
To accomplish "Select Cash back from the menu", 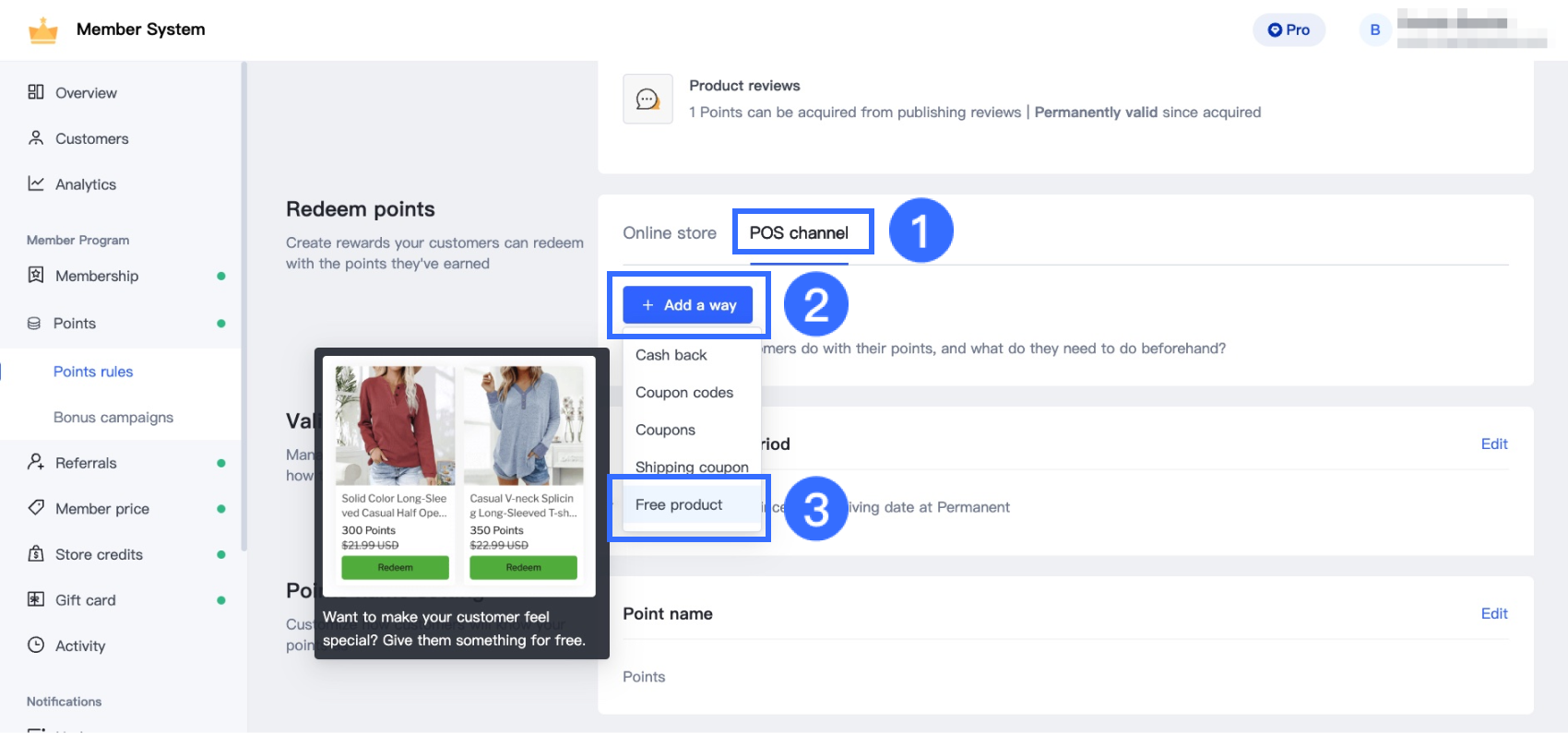I will click(671, 355).
